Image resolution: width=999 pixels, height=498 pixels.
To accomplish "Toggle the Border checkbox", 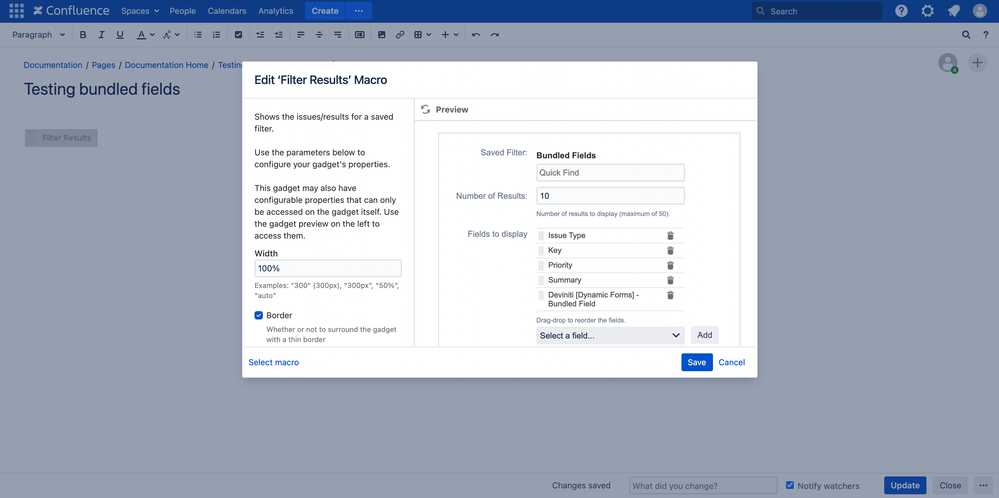I will 259,315.
